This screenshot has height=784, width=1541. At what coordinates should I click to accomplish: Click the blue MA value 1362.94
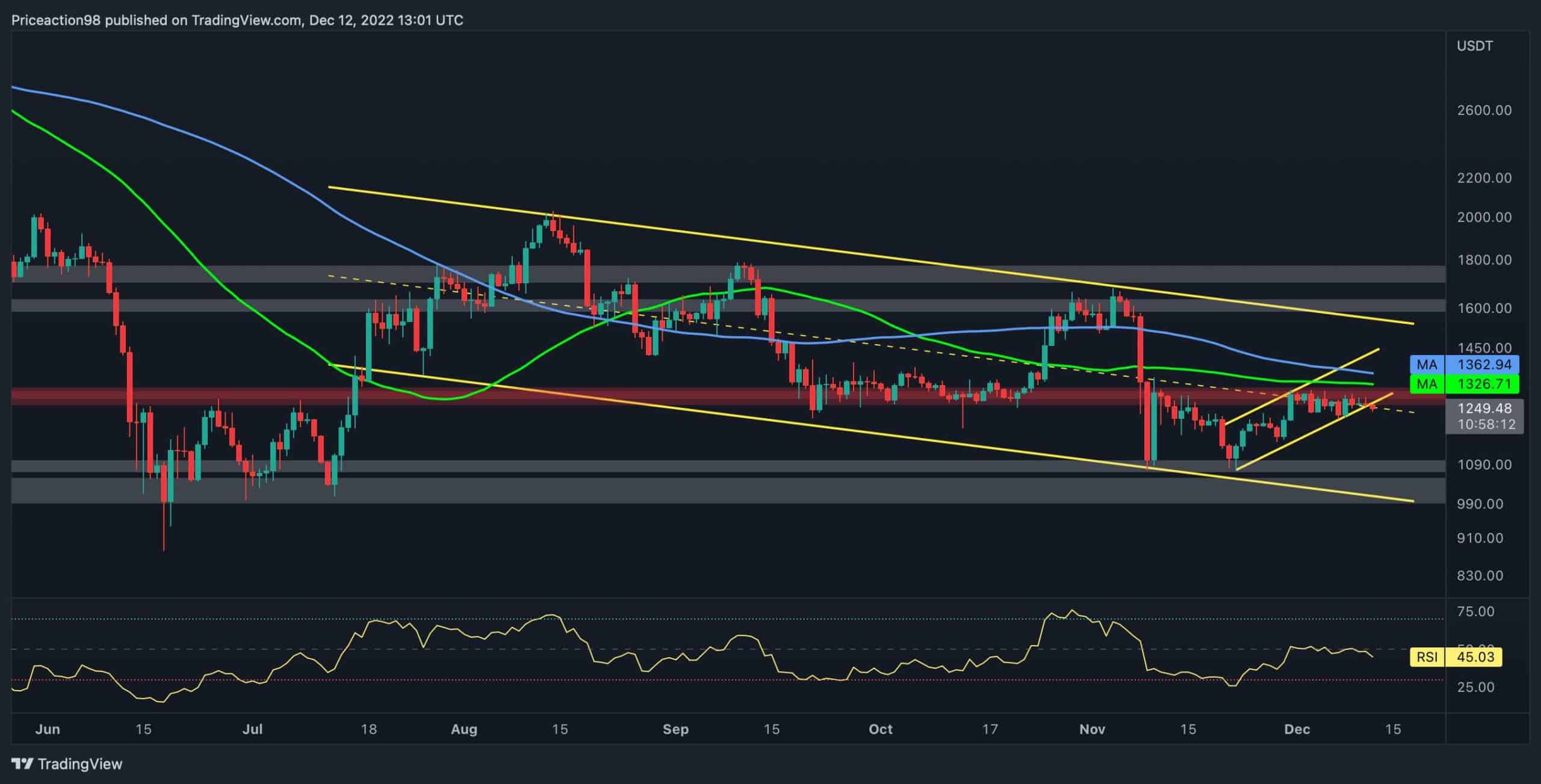(1483, 365)
